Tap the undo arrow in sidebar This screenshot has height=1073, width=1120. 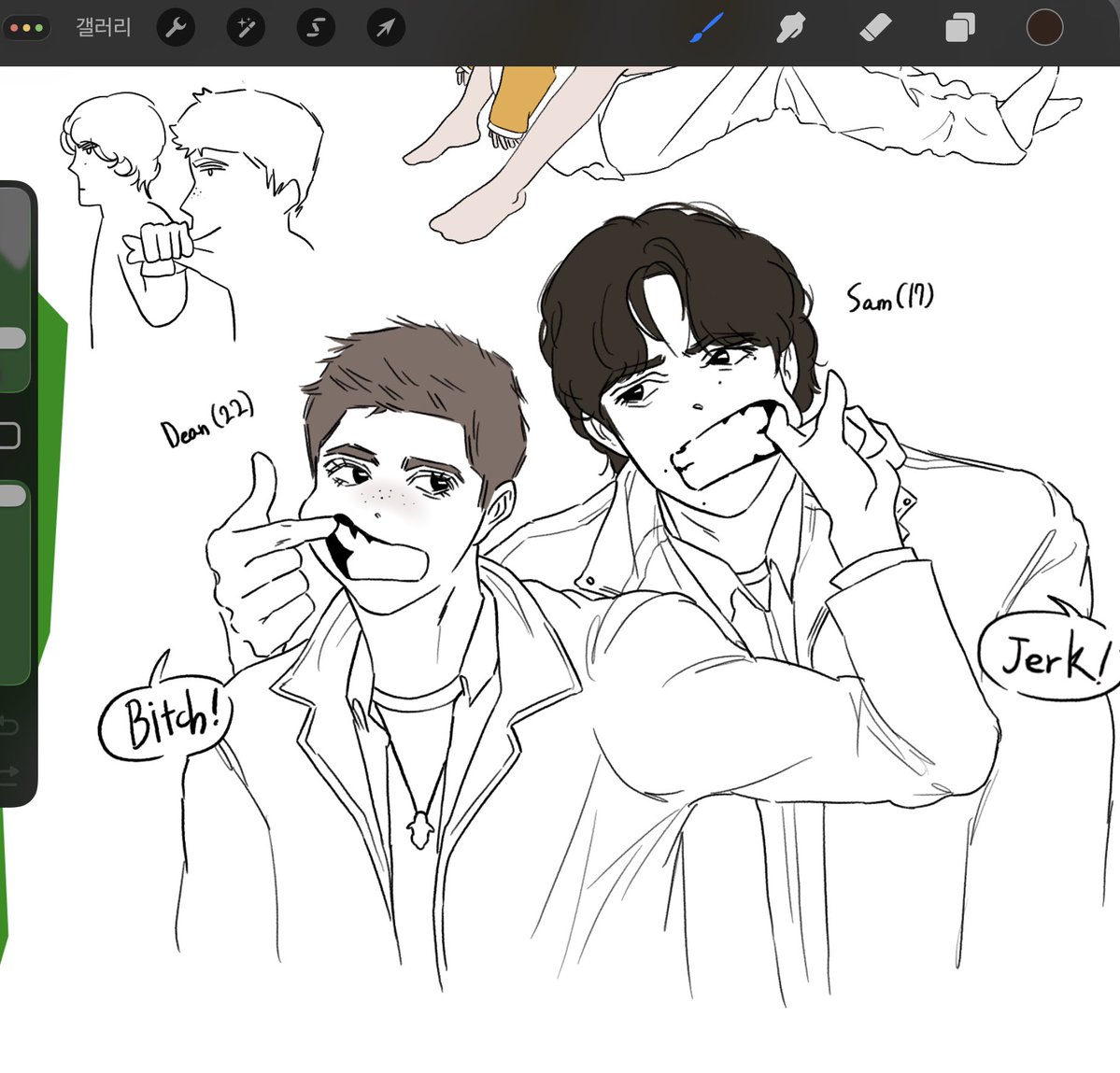coord(8,726)
